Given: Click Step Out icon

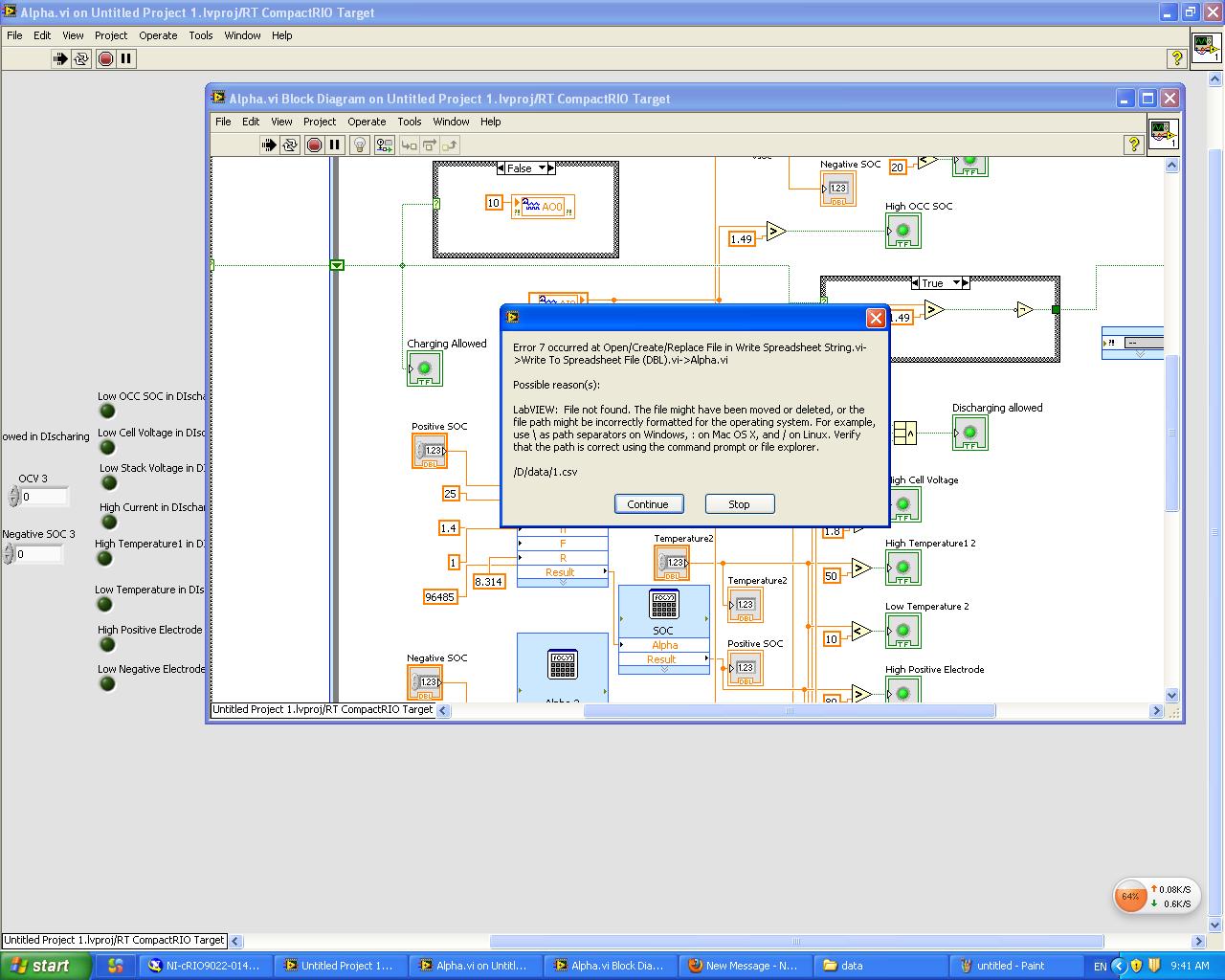Looking at the screenshot, I should 450,145.
